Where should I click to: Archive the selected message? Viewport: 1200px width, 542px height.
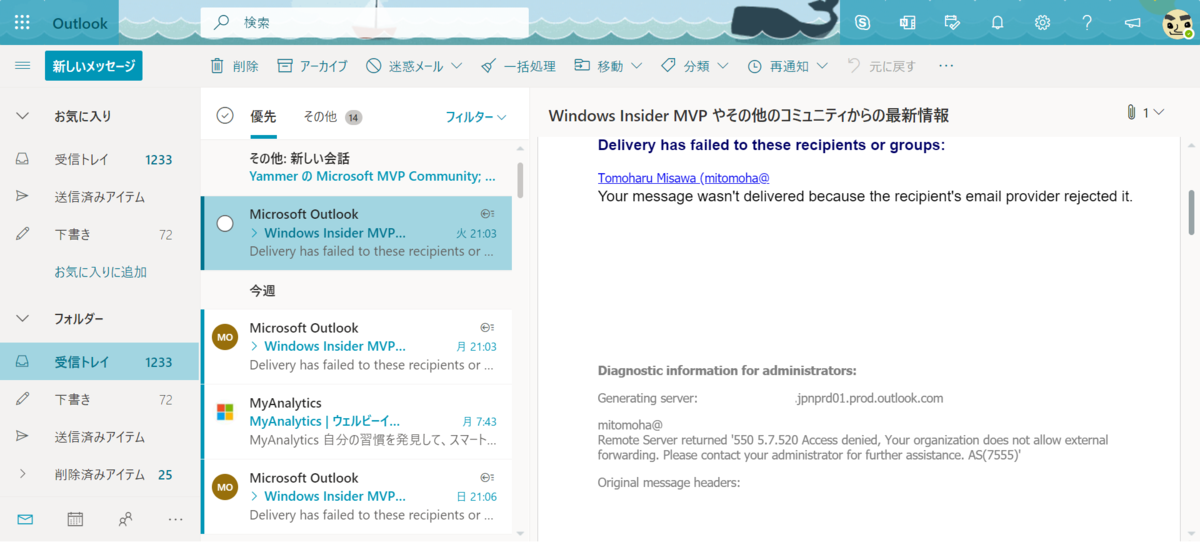[312, 66]
